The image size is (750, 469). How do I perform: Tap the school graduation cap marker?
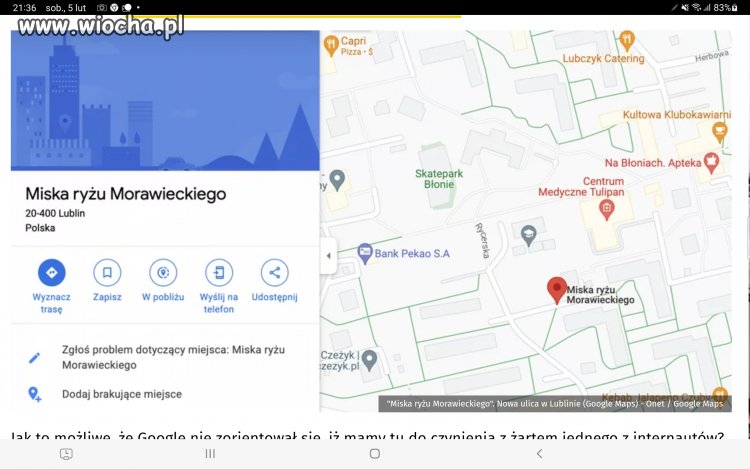pyautogui.click(x=528, y=235)
